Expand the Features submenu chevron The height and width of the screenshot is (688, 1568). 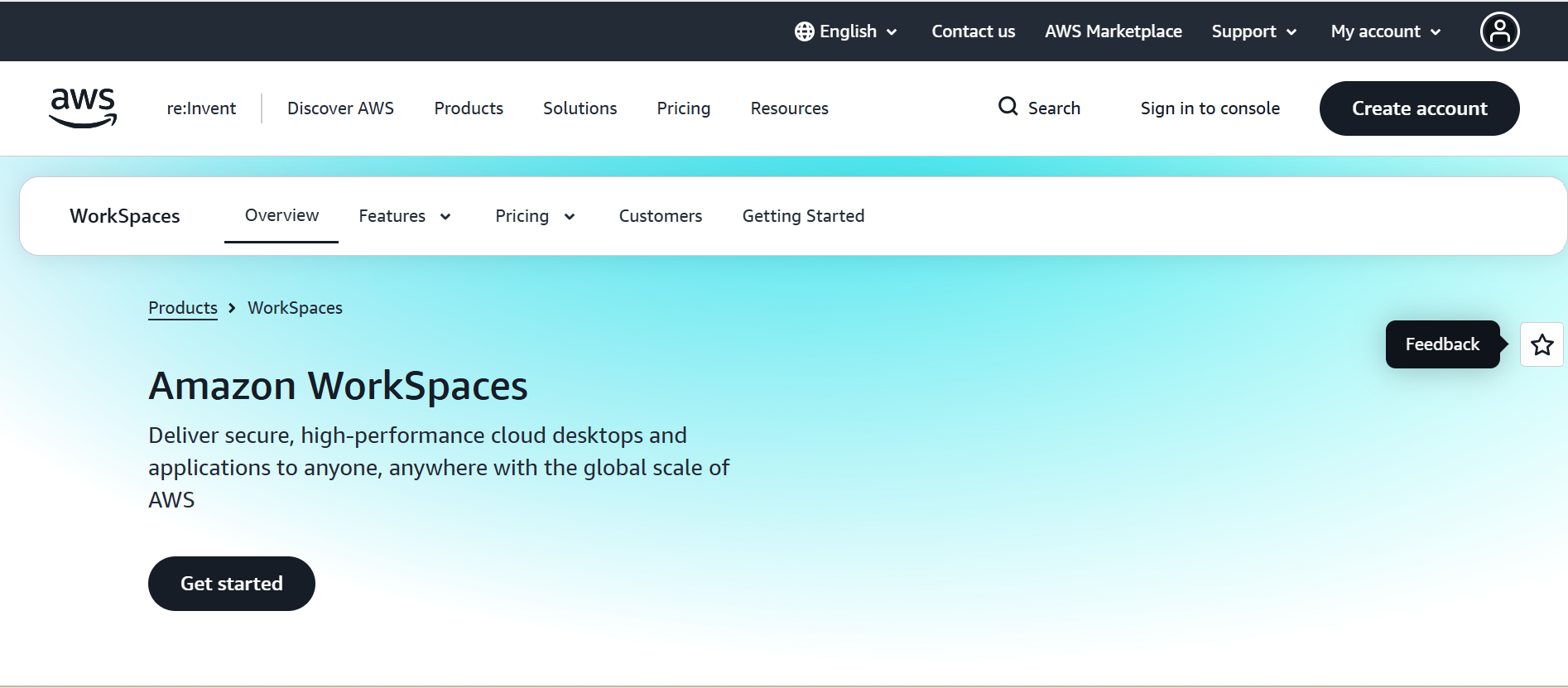click(445, 217)
